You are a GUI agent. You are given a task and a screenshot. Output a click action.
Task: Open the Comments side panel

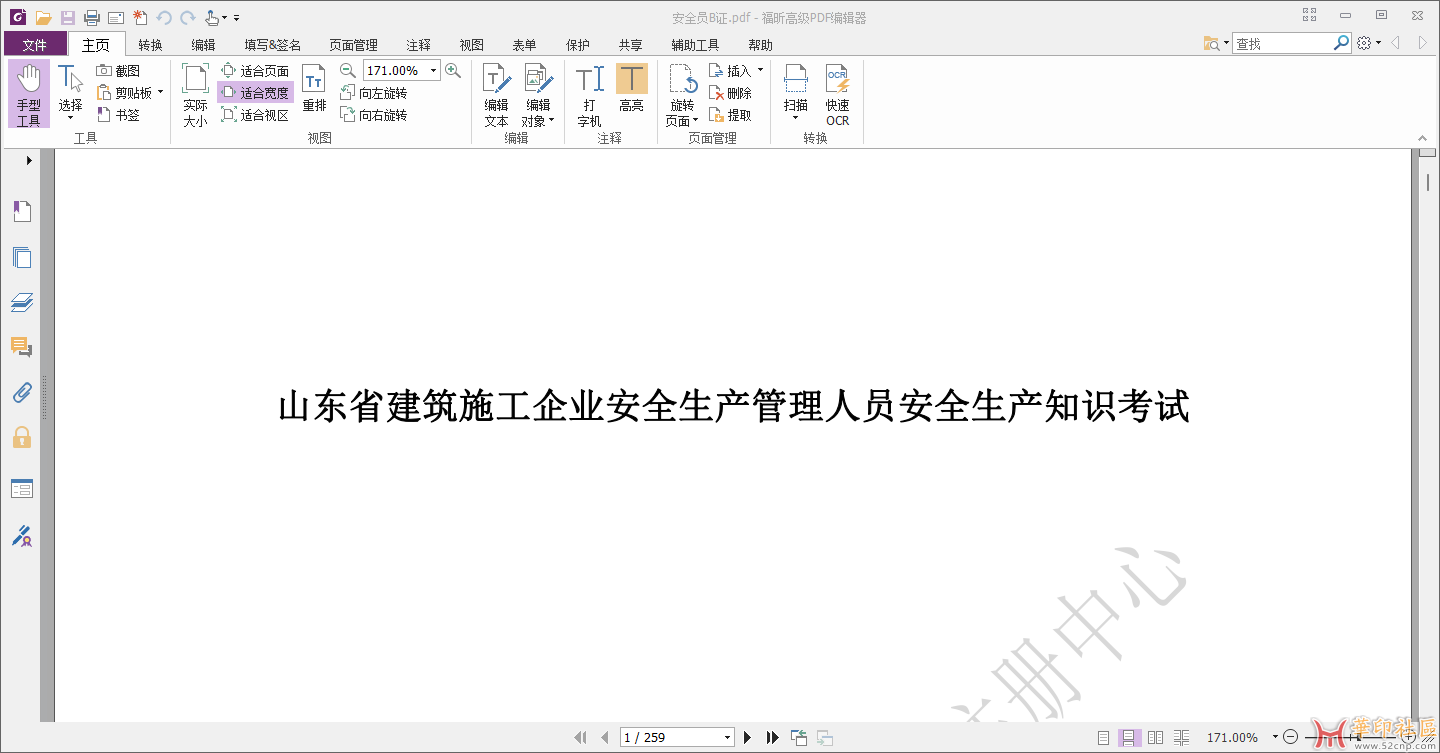[x=22, y=347]
